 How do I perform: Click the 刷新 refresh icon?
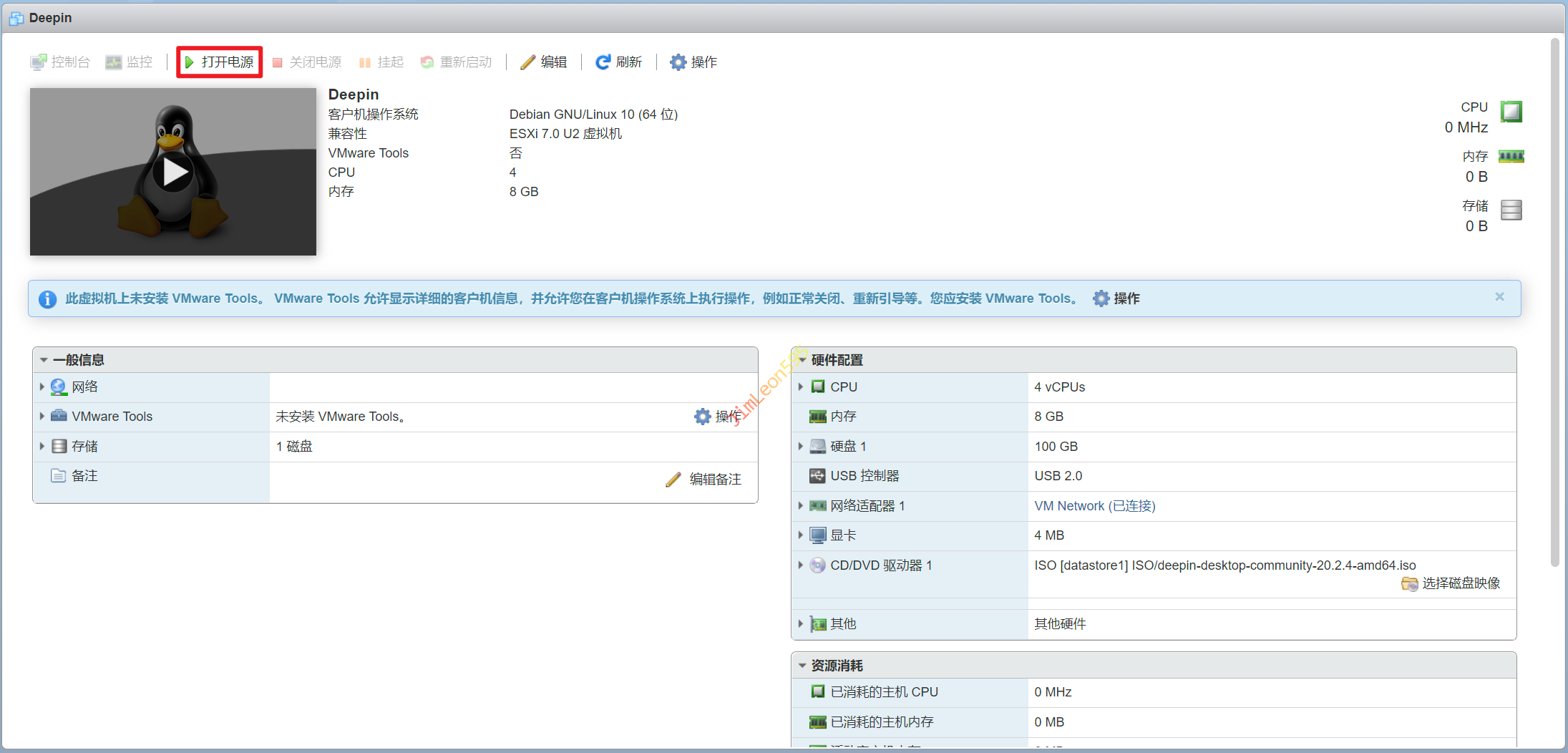click(x=603, y=62)
